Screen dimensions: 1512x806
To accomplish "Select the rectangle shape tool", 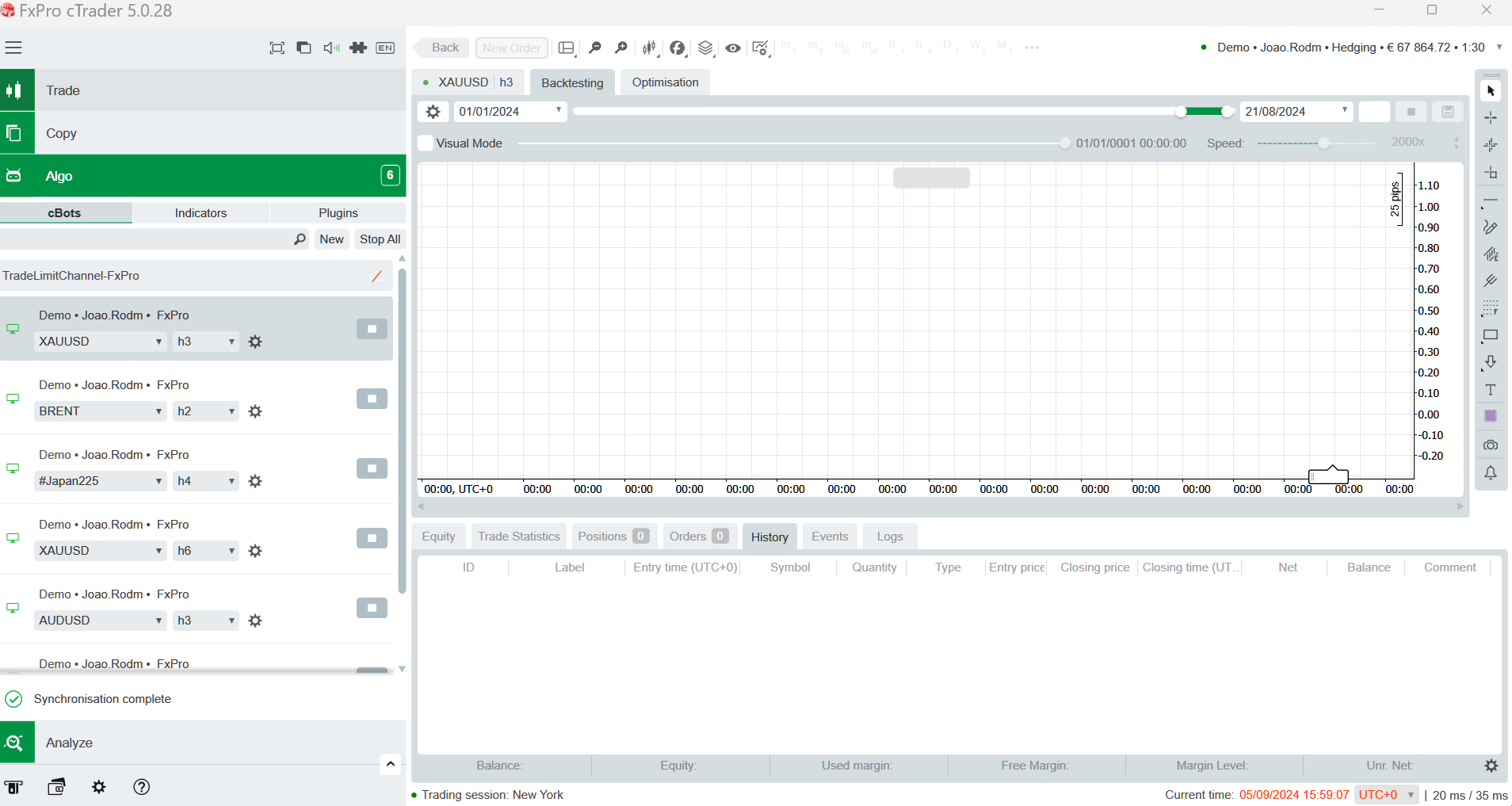I will coord(1491,335).
